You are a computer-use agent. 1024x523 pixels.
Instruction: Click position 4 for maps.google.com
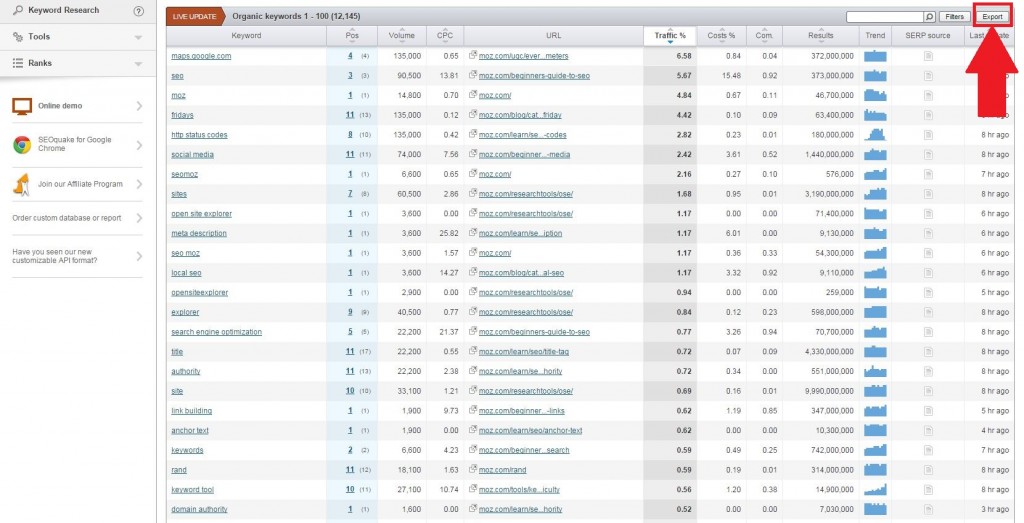[x=350, y=56]
